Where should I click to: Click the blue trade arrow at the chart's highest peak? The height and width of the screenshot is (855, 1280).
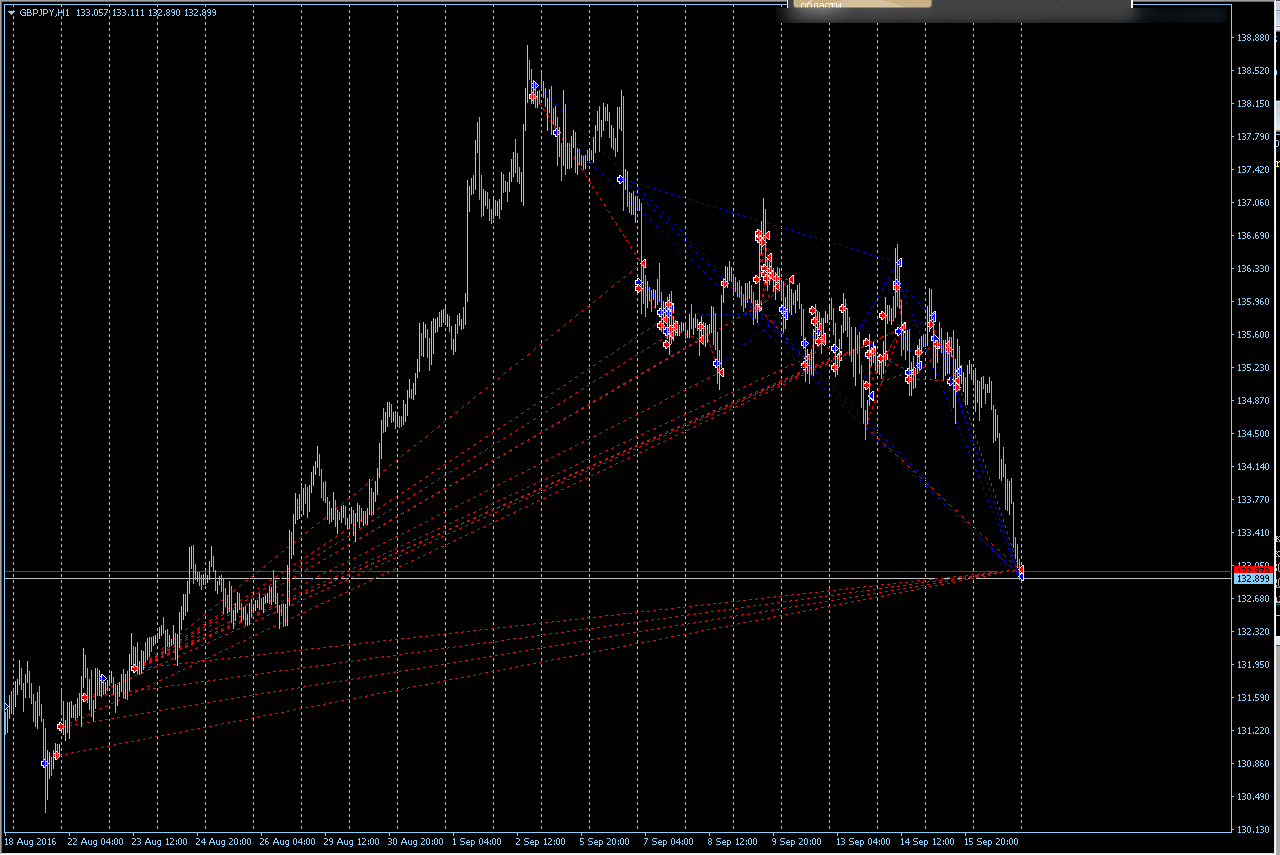pos(535,86)
